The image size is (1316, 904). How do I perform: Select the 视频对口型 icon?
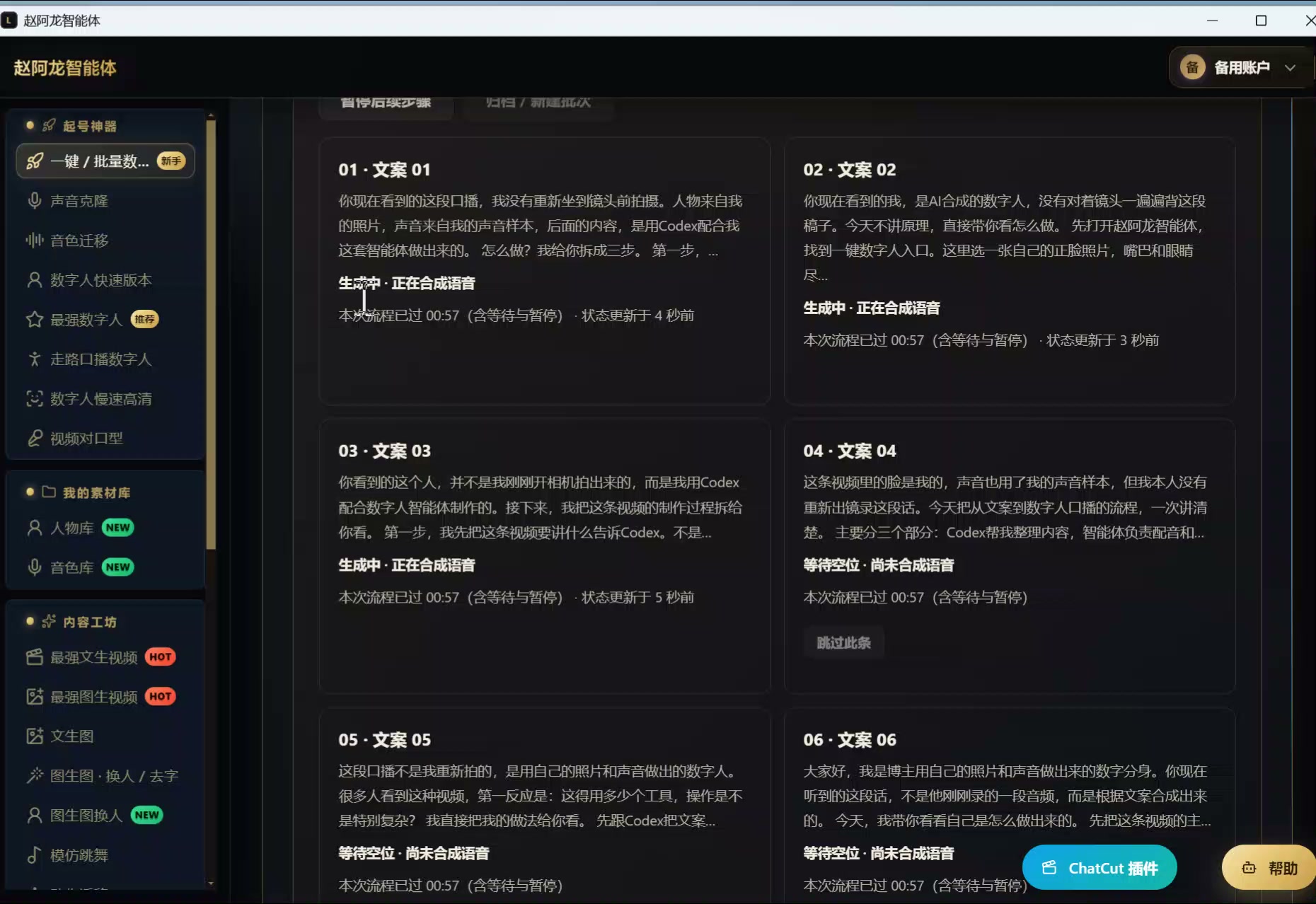click(x=34, y=439)
